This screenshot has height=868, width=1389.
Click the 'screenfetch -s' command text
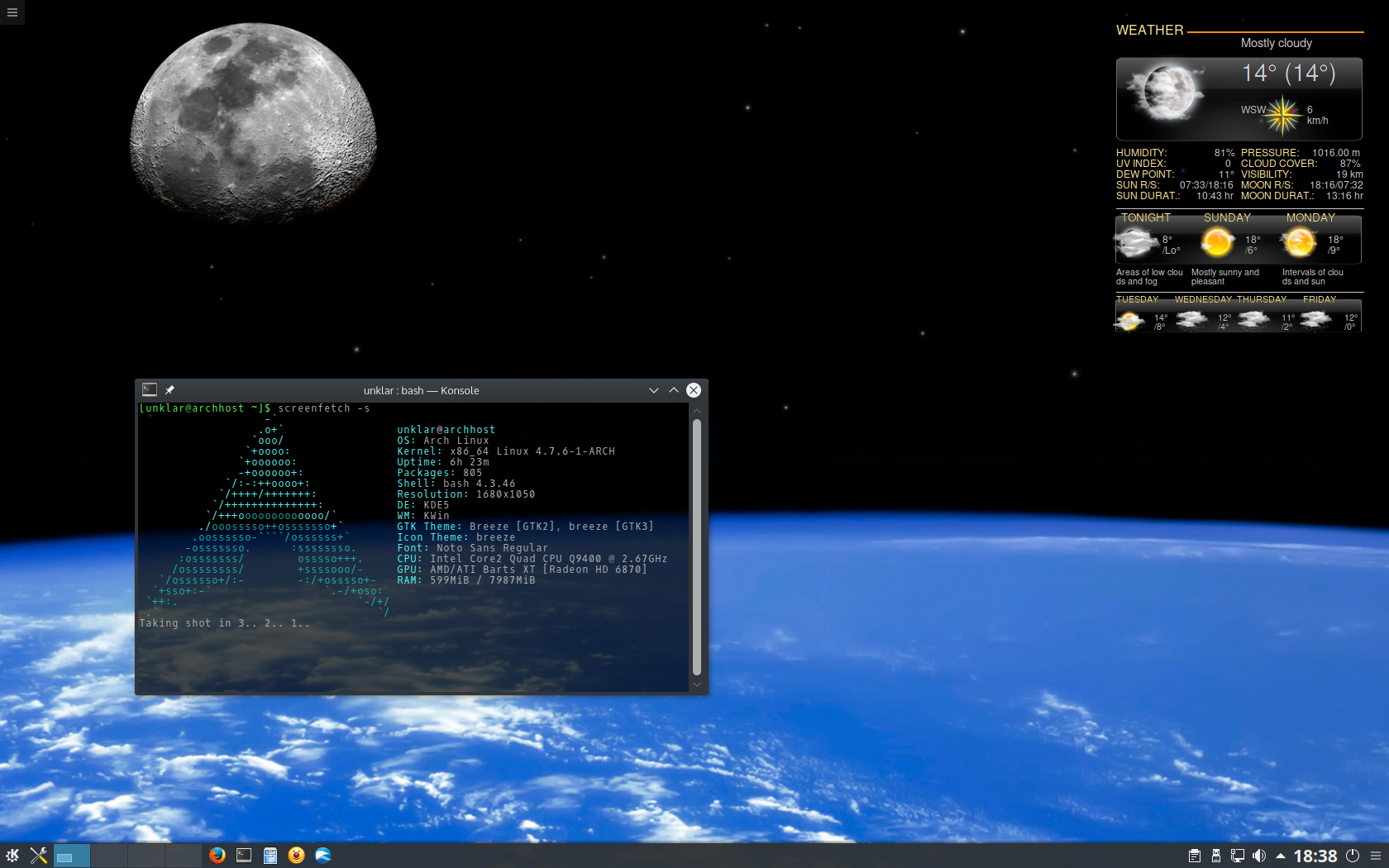coord(324,408)
